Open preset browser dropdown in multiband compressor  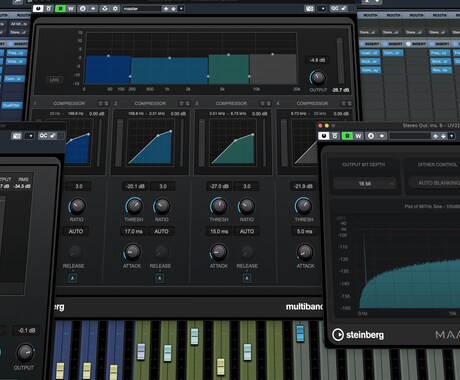[181, 8]
